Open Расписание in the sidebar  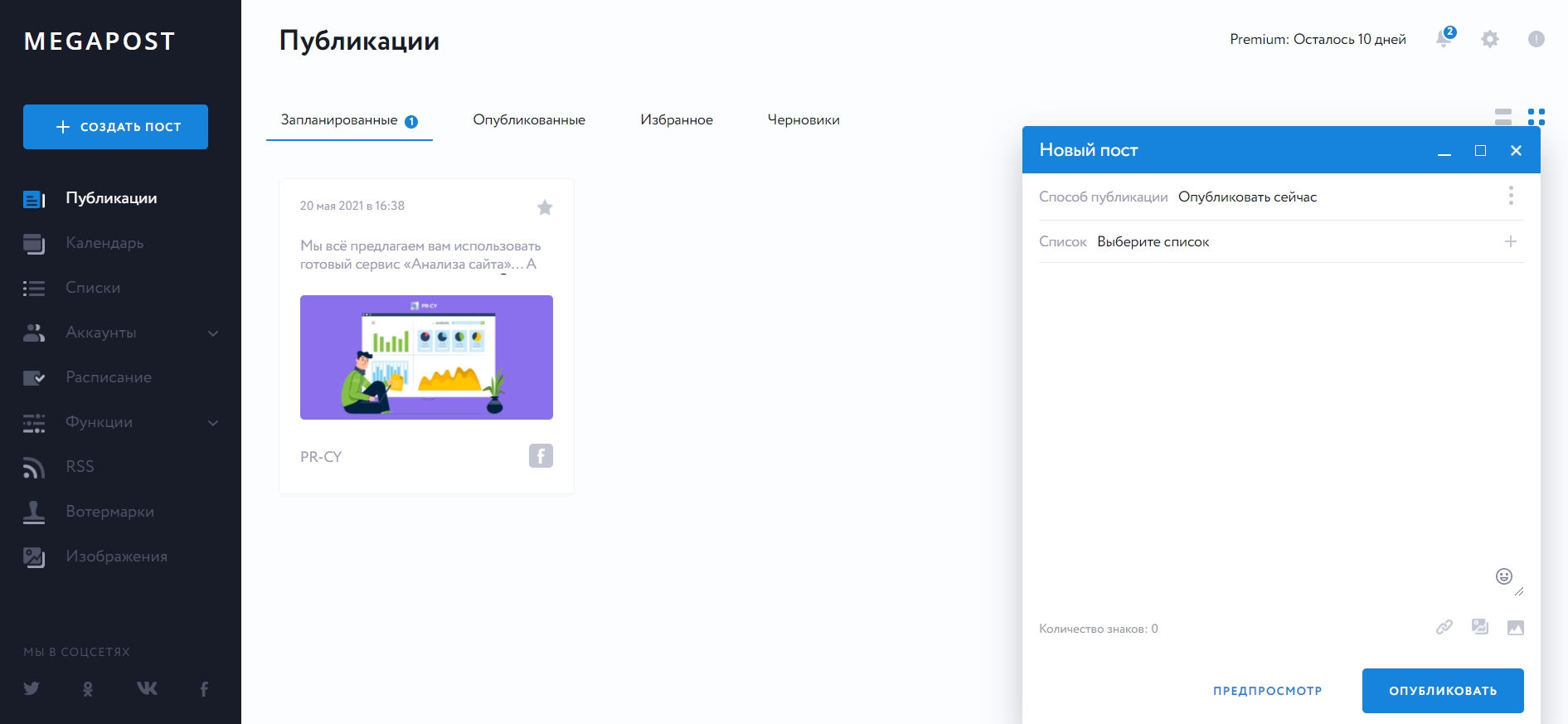pos(109,377)
